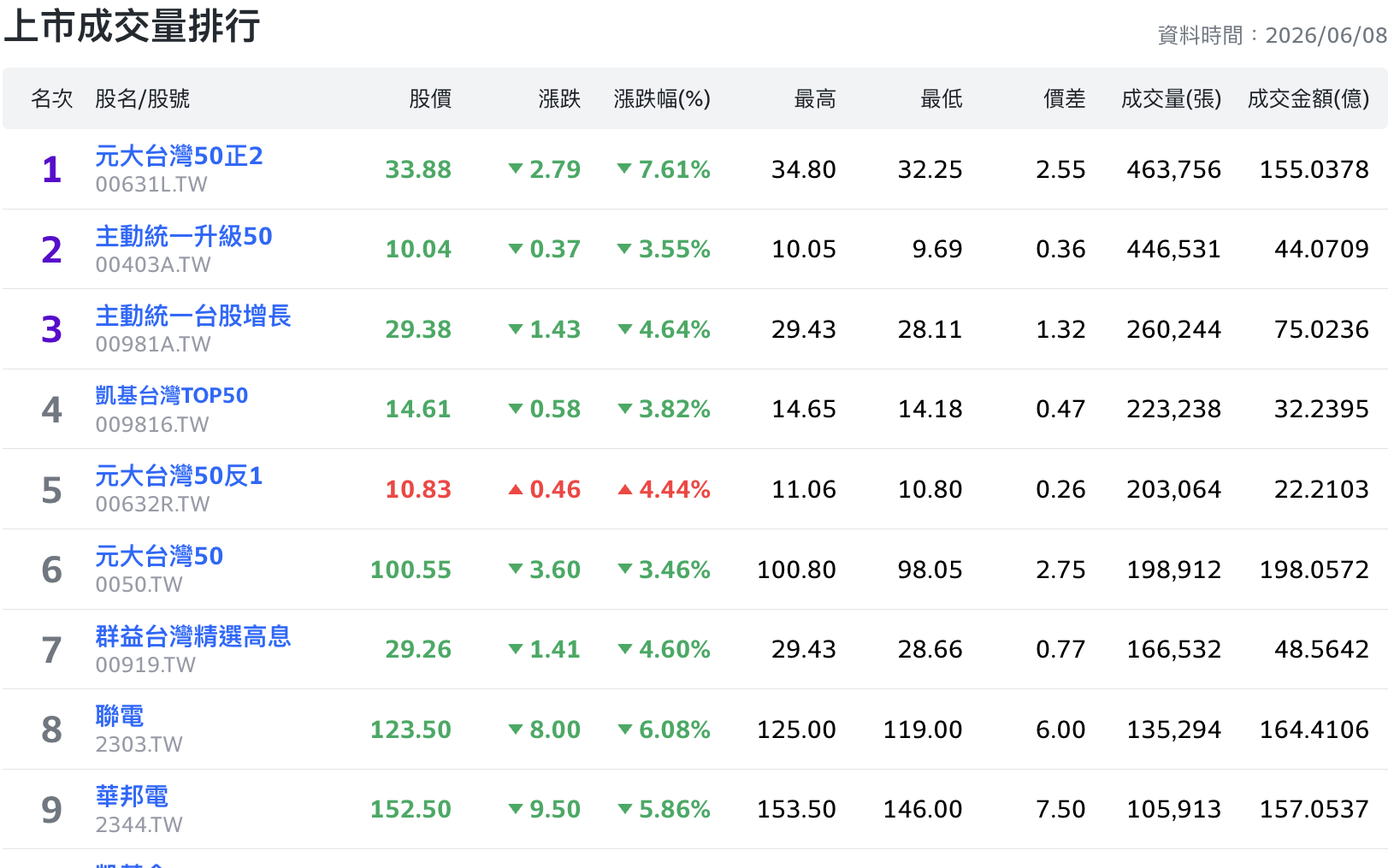Click the volume 446,531

point(1173,250)
